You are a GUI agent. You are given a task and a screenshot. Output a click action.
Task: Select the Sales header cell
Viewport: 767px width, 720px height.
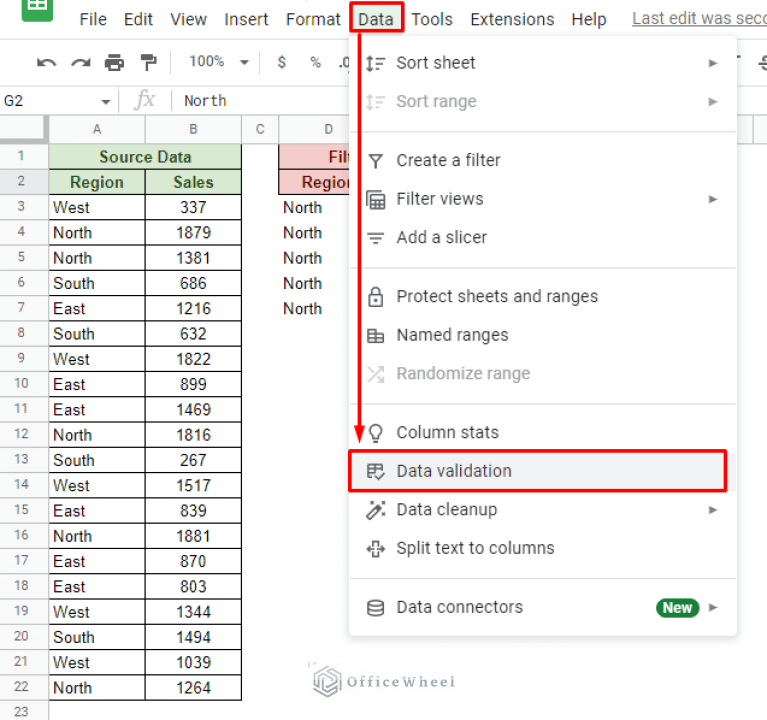tap(193, 182)
